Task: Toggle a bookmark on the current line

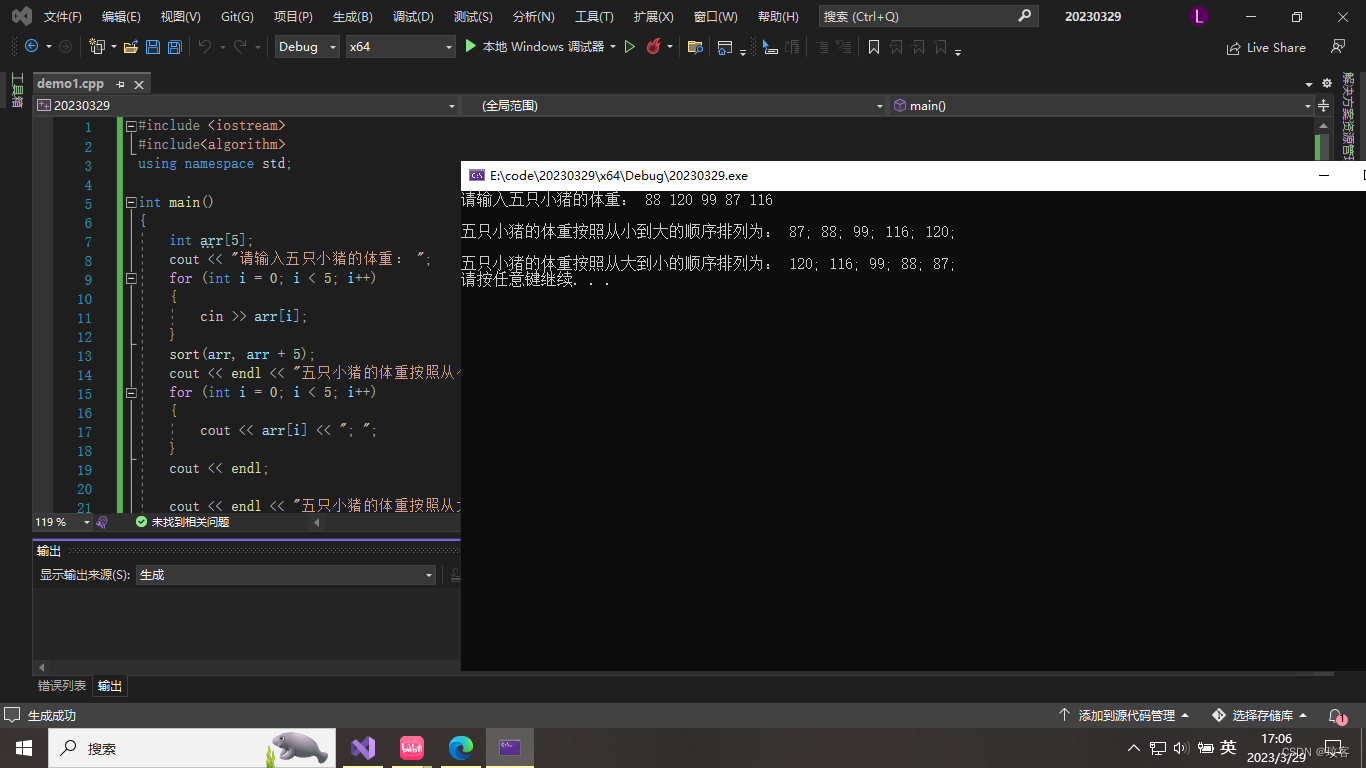Action: (874, 47)
